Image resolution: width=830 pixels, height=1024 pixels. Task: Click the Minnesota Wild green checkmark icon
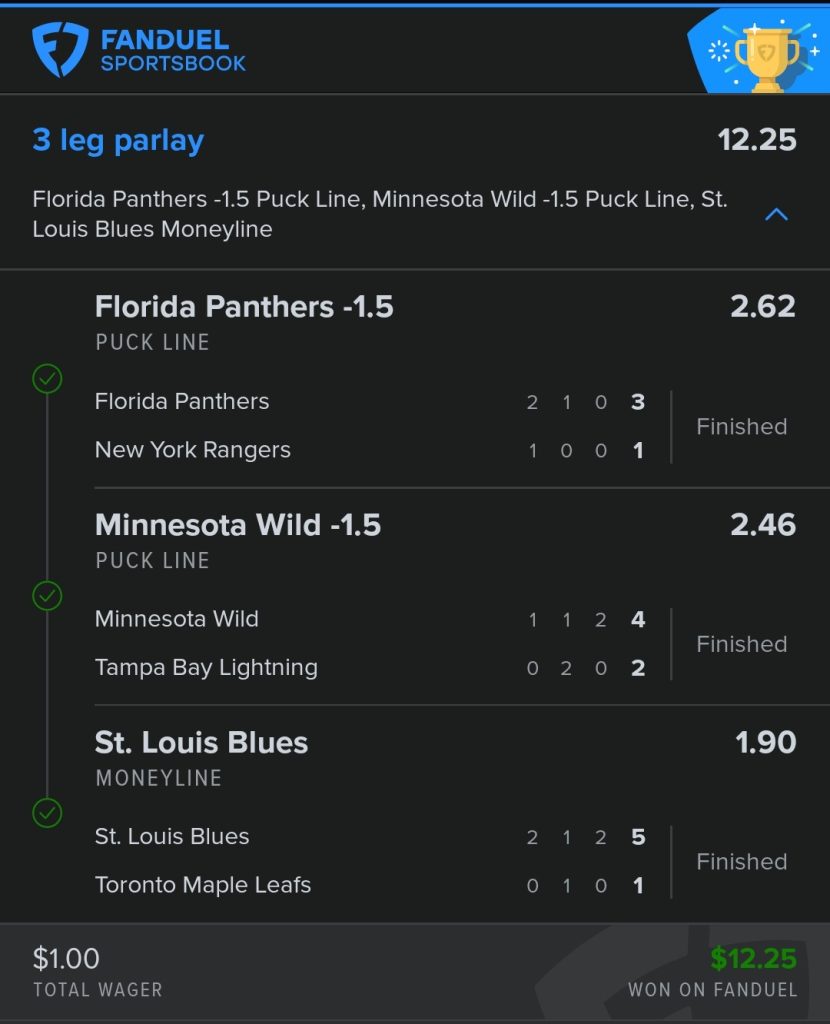pyautogui.click(x=47, y=596)
